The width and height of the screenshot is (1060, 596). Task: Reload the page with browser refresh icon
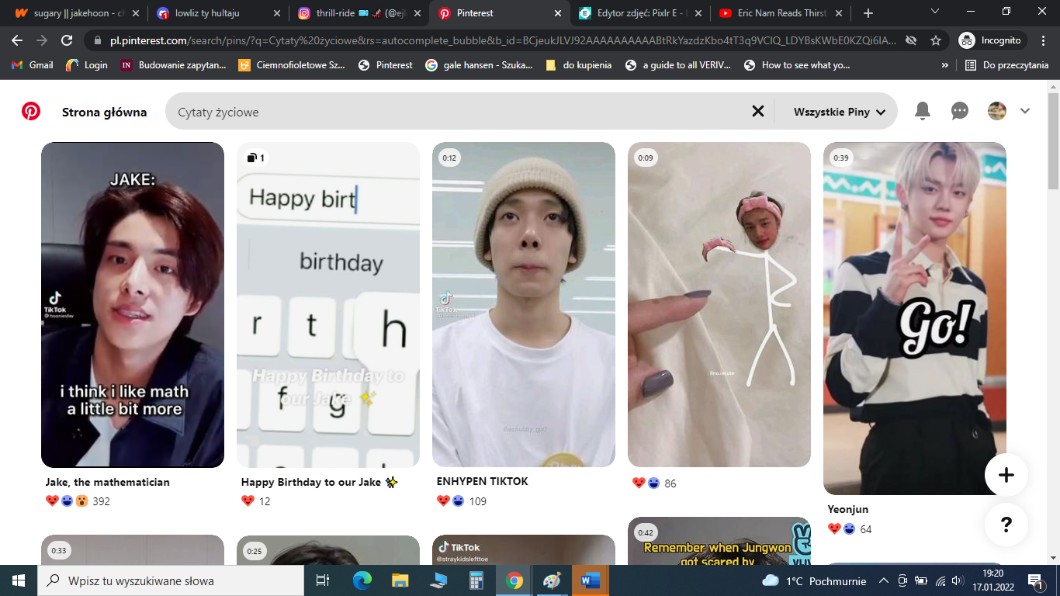point(67,41)
